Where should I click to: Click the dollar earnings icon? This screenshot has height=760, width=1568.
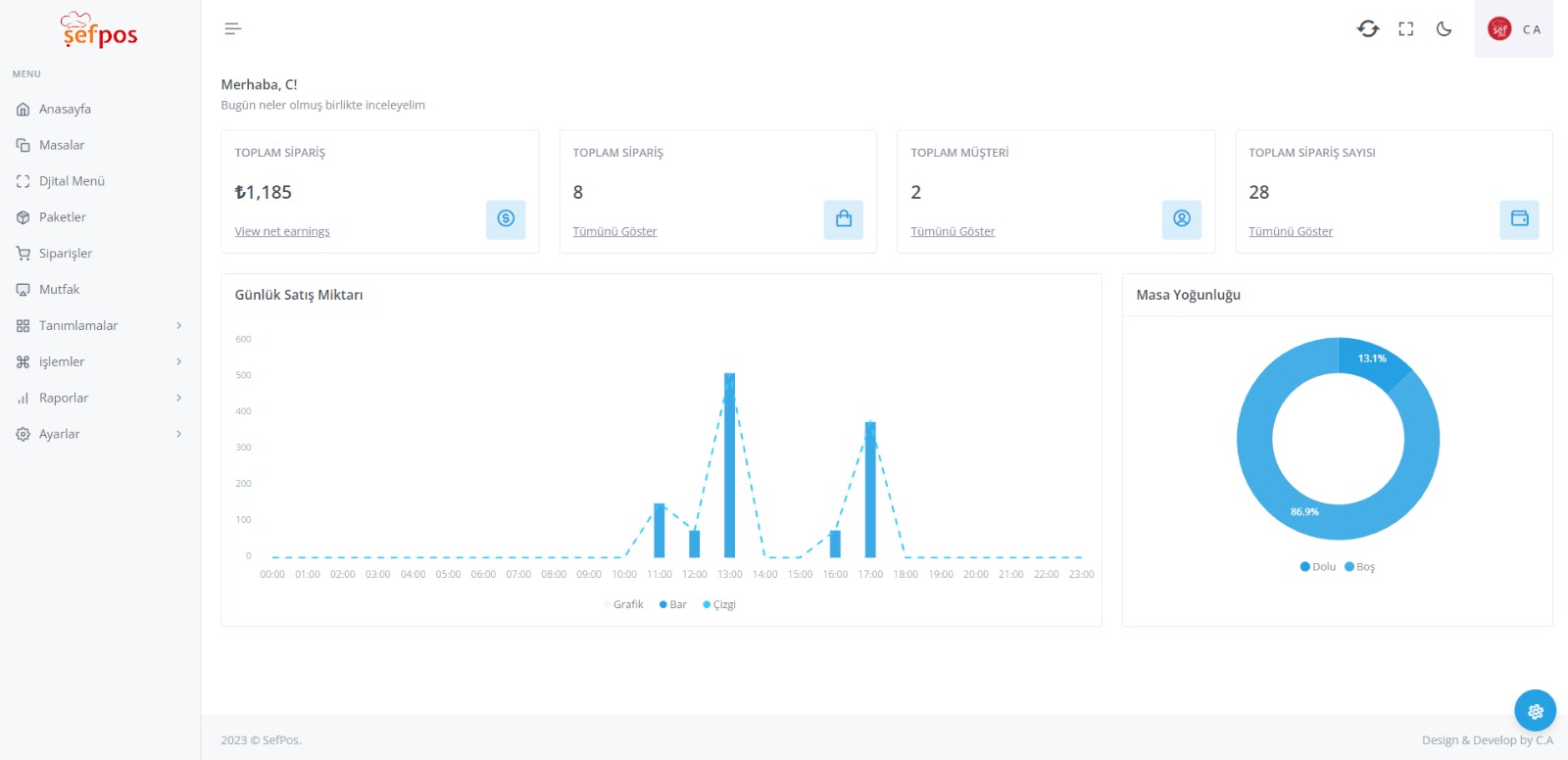point(506,219)
